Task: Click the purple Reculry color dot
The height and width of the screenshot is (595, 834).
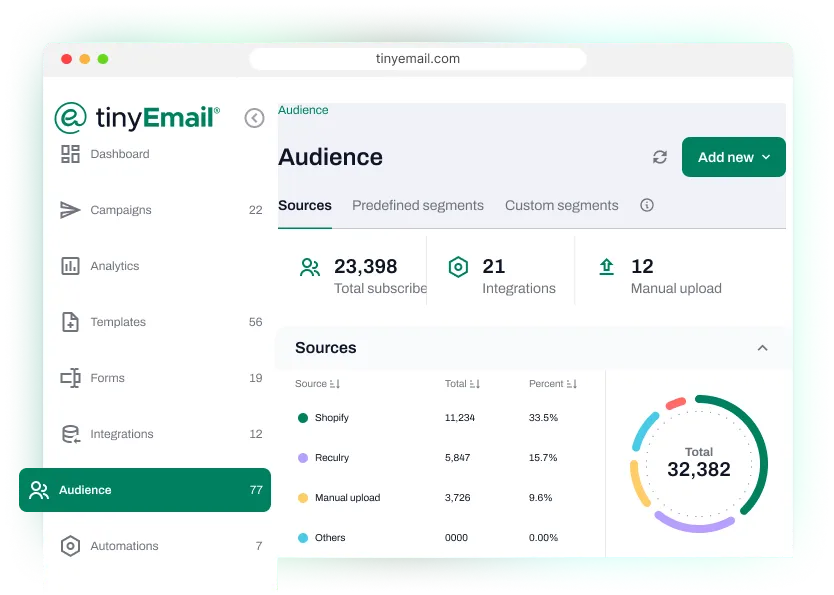Action: 303,458
